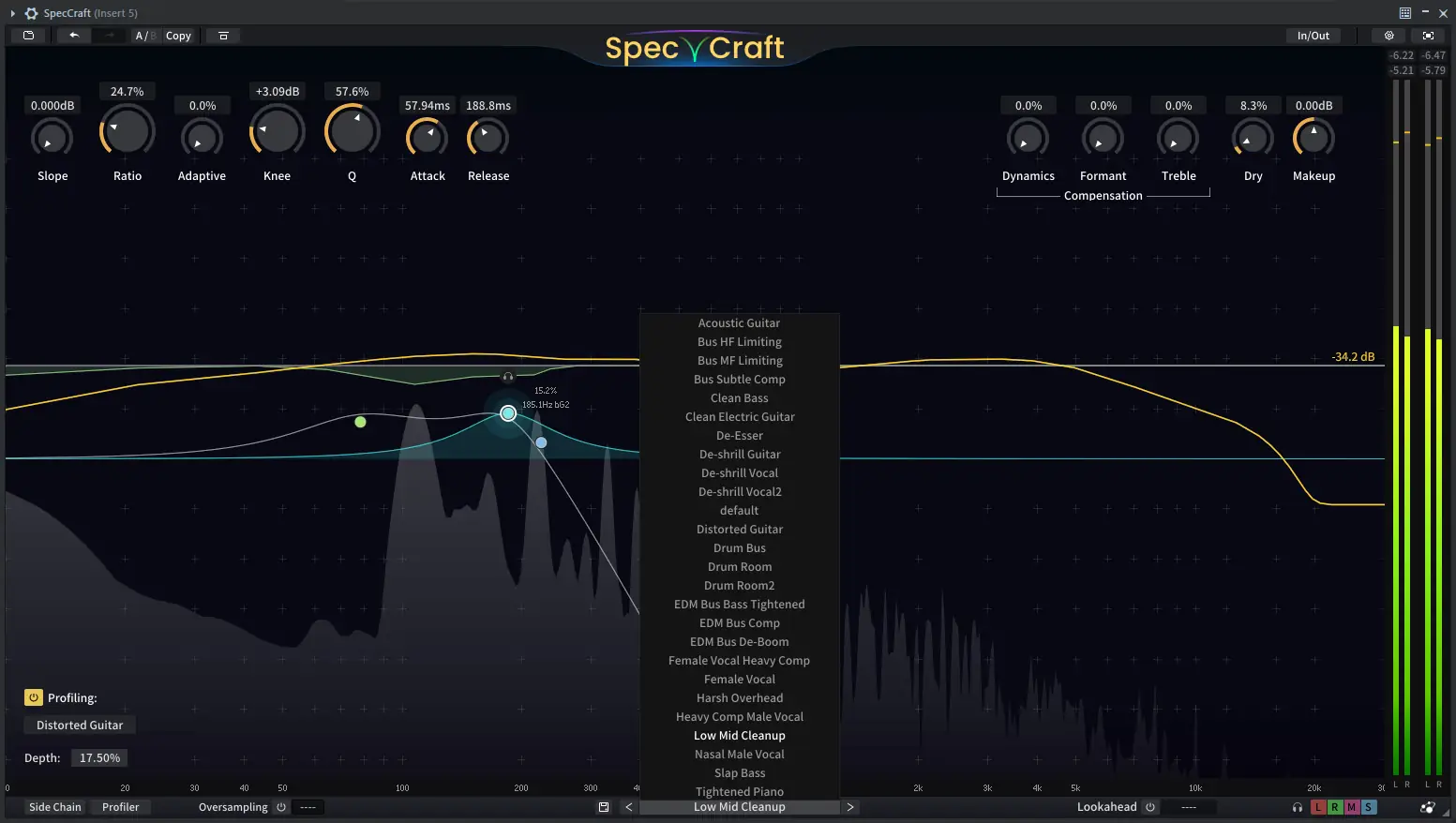Viewport: 1456px width, 823px height.
Task: Click the Depth value field 17.50%
Action: [x=99, y=758]
